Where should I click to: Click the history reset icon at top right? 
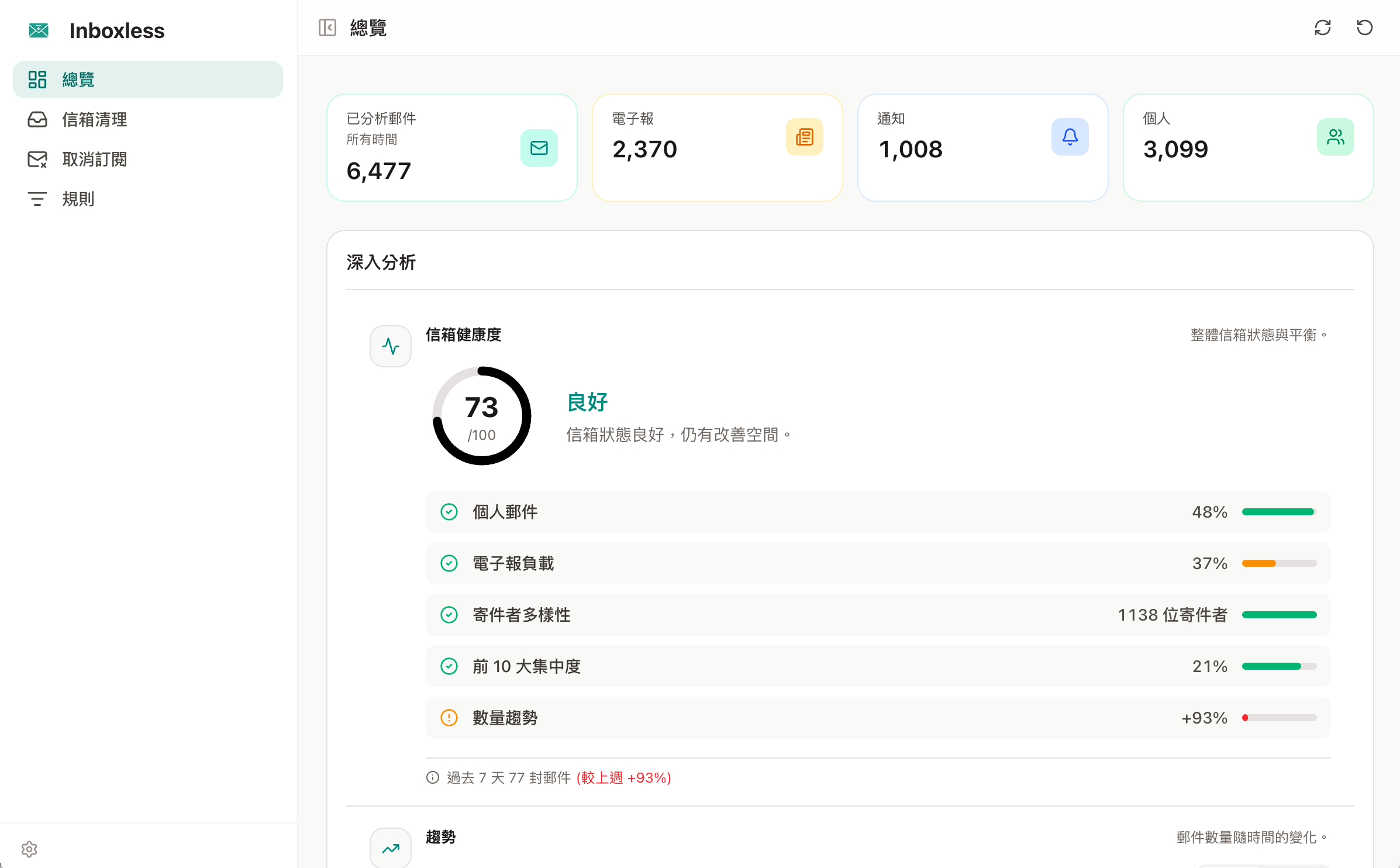(x=1364, y=27)
